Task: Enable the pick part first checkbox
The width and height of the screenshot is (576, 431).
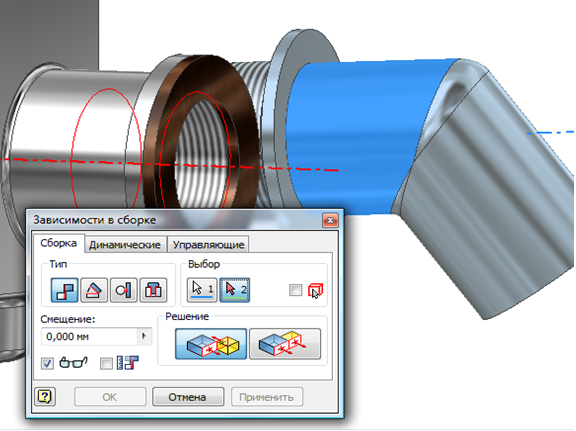Action: (x=295, y=290)
